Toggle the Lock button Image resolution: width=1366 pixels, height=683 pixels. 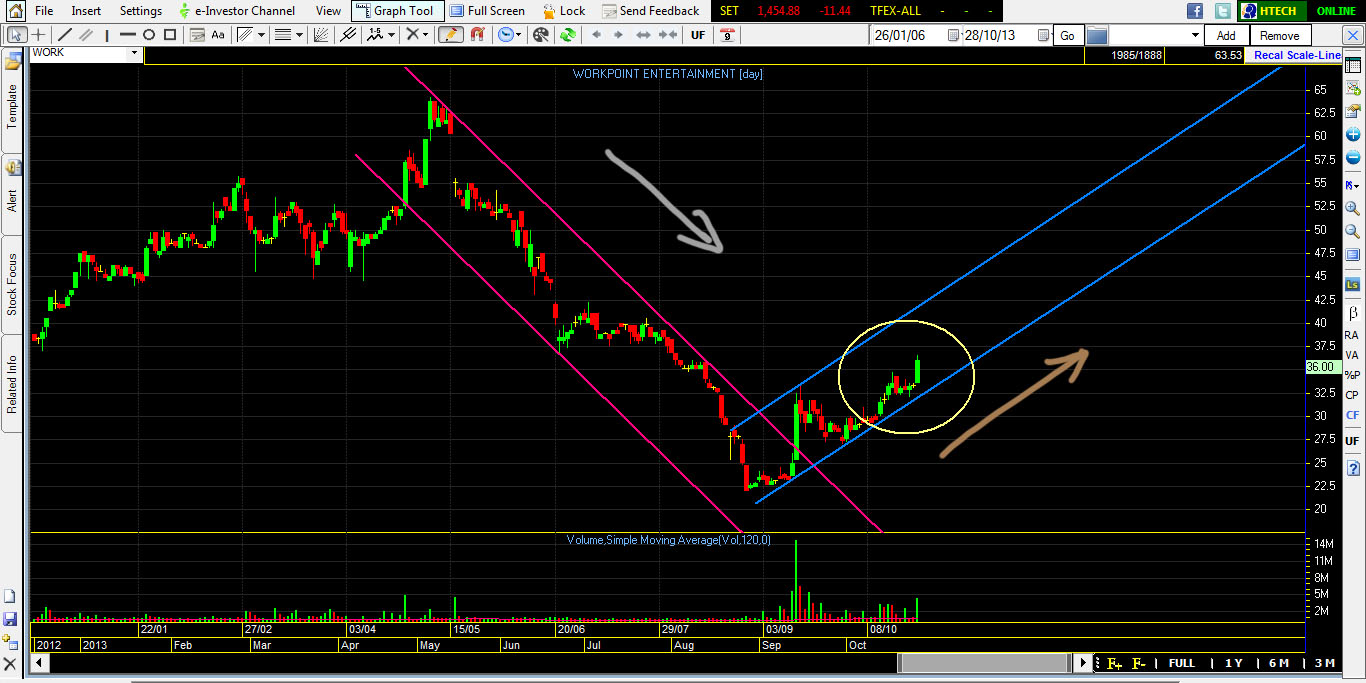coord(565,11)
